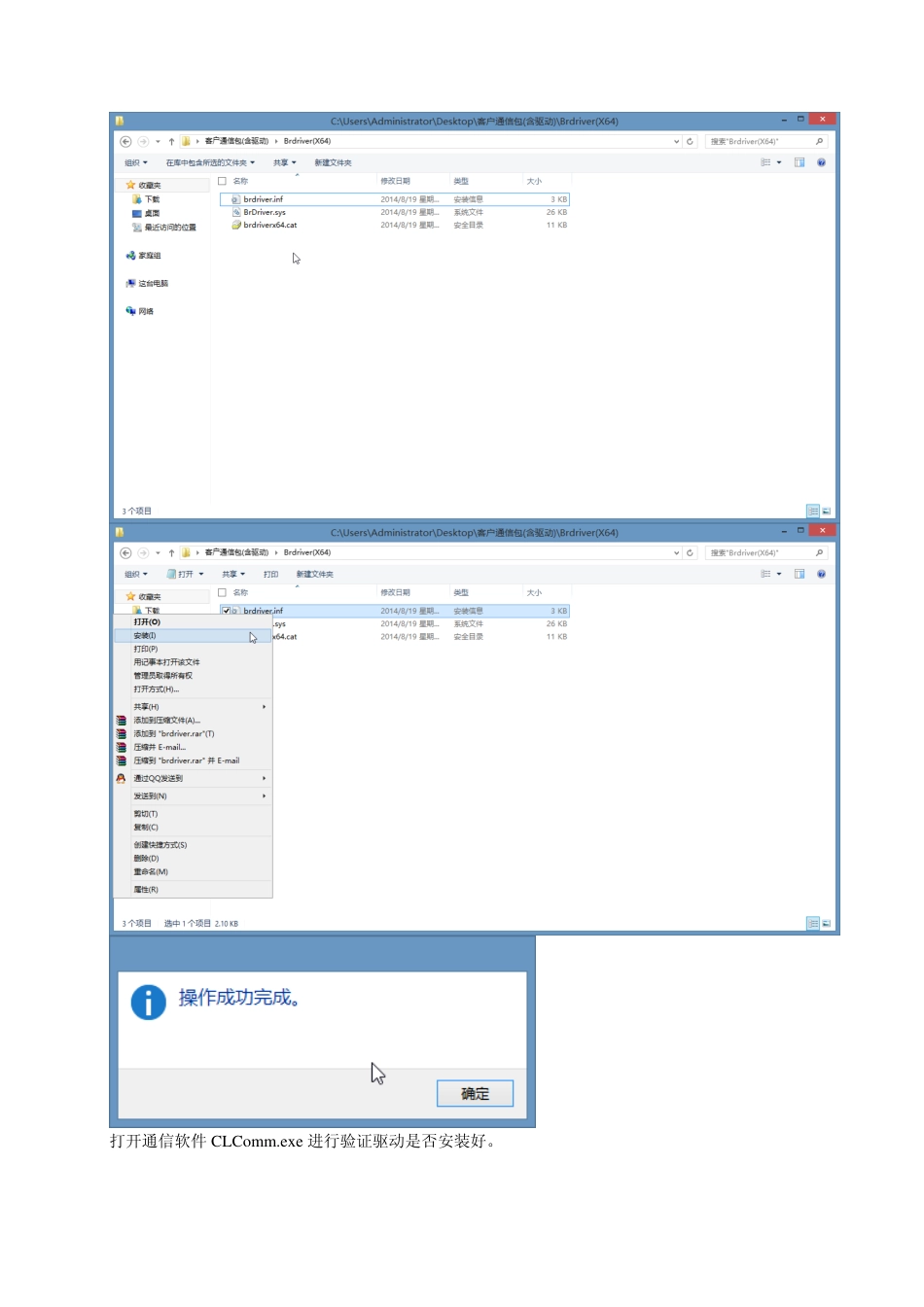Open 组织 dropdown in window without context menu

(136, 162)
